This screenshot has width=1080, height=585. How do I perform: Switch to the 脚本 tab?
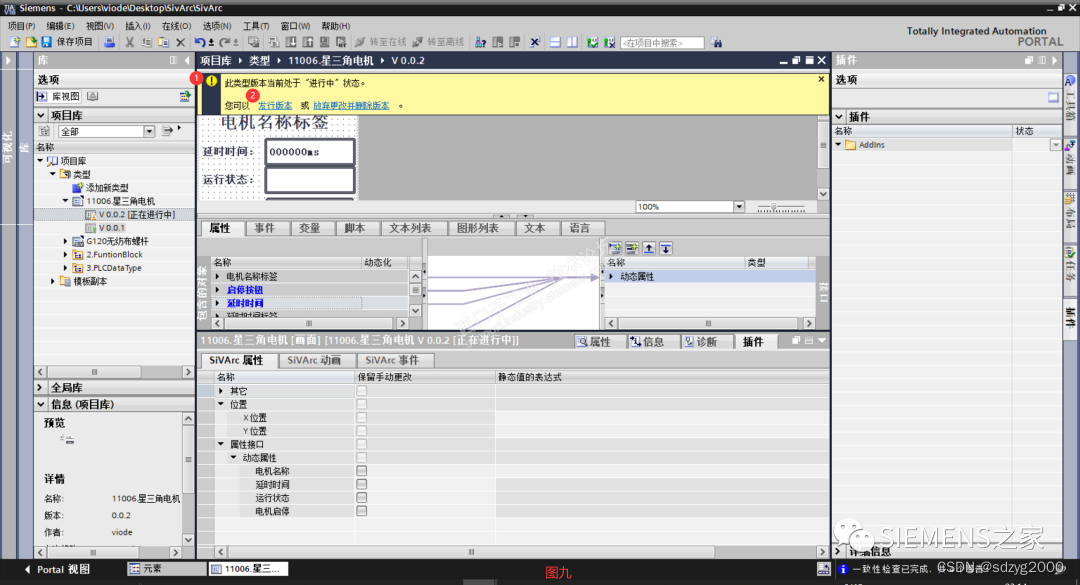(355, 228)
